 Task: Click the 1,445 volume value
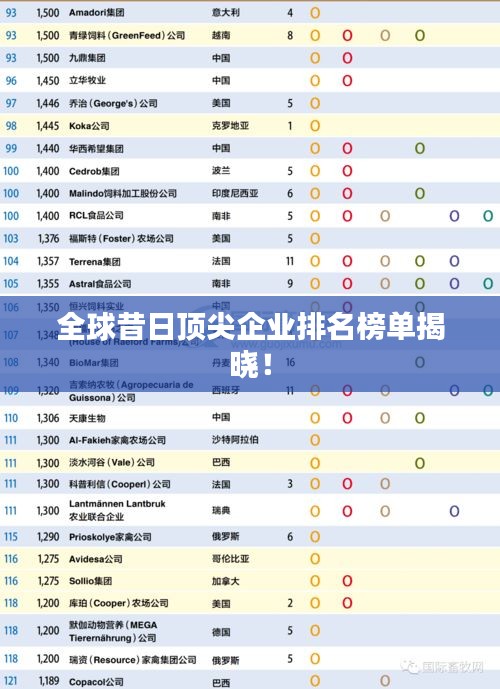48,126
